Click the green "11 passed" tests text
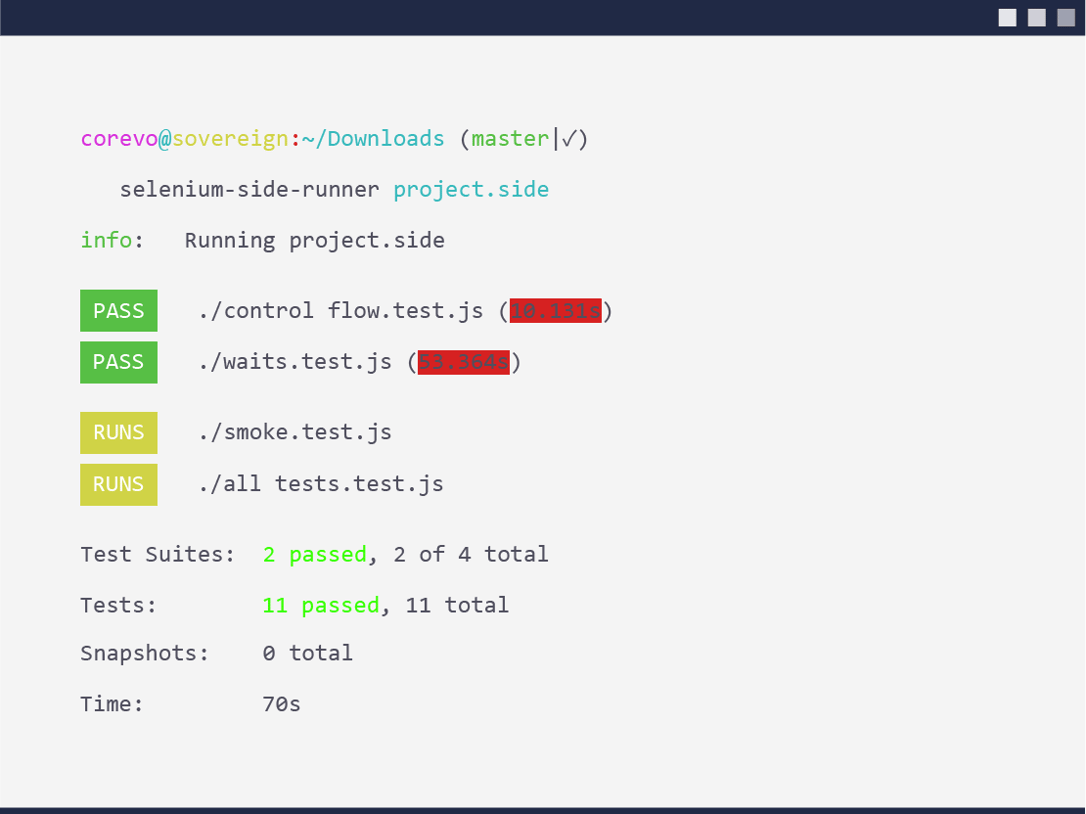1086x814 pixels. pyautogui.click(x=321, y=606)
